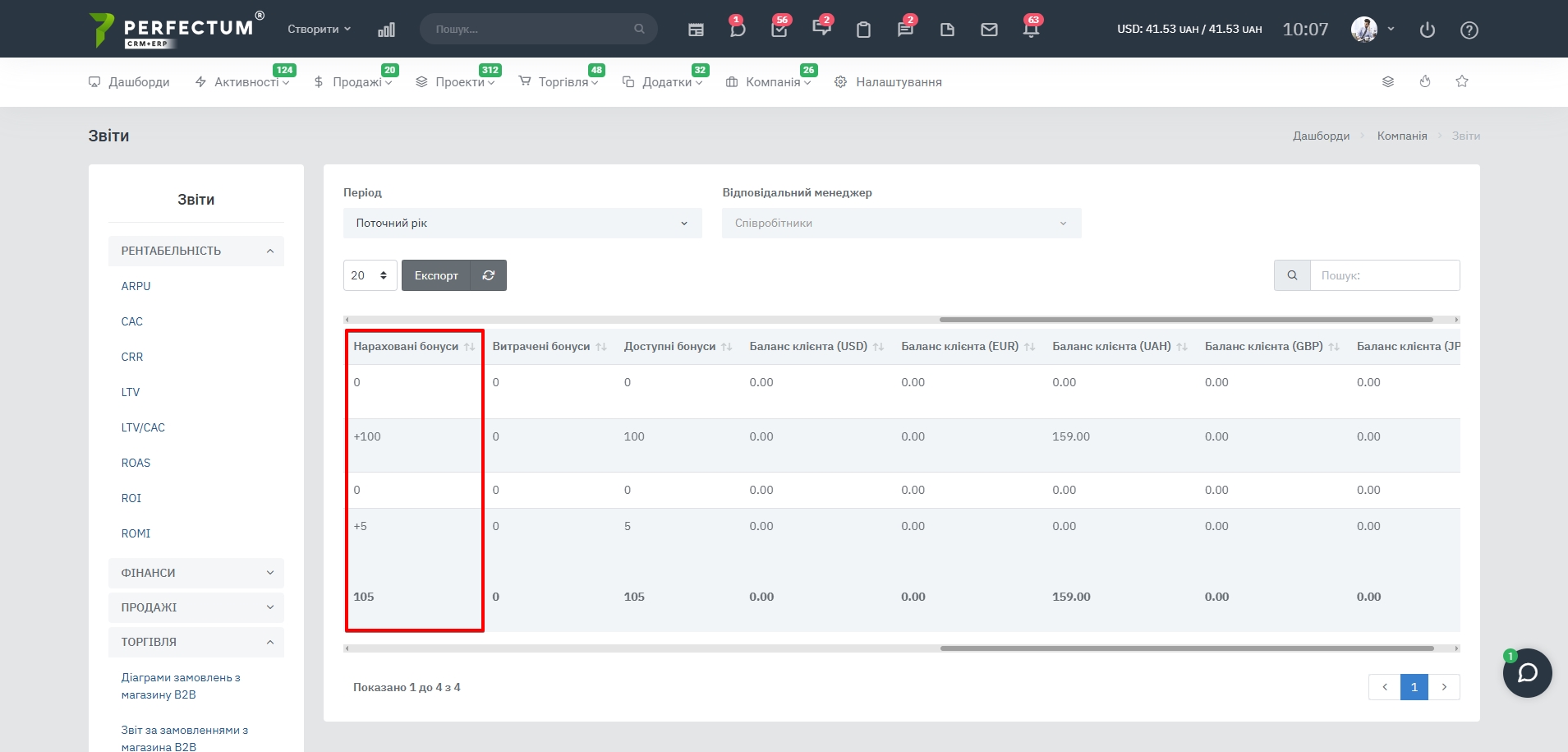
Task: Go to next page arrow
Action: (x=1444, y=687)
